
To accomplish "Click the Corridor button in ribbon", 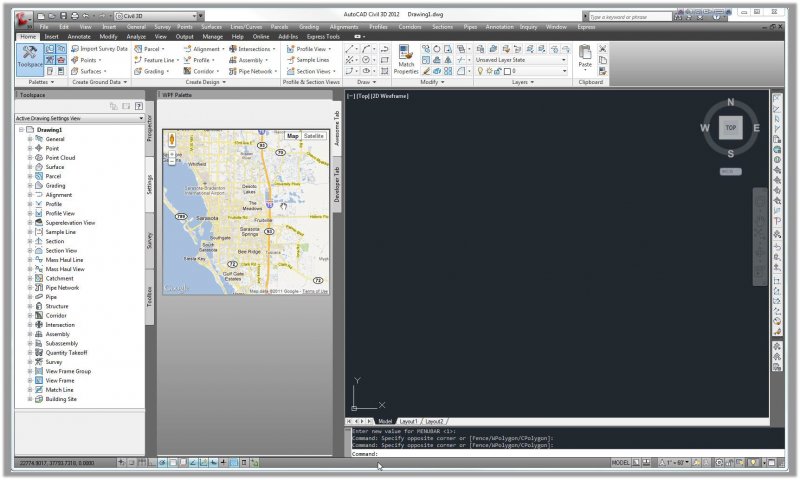I will 201,71.
